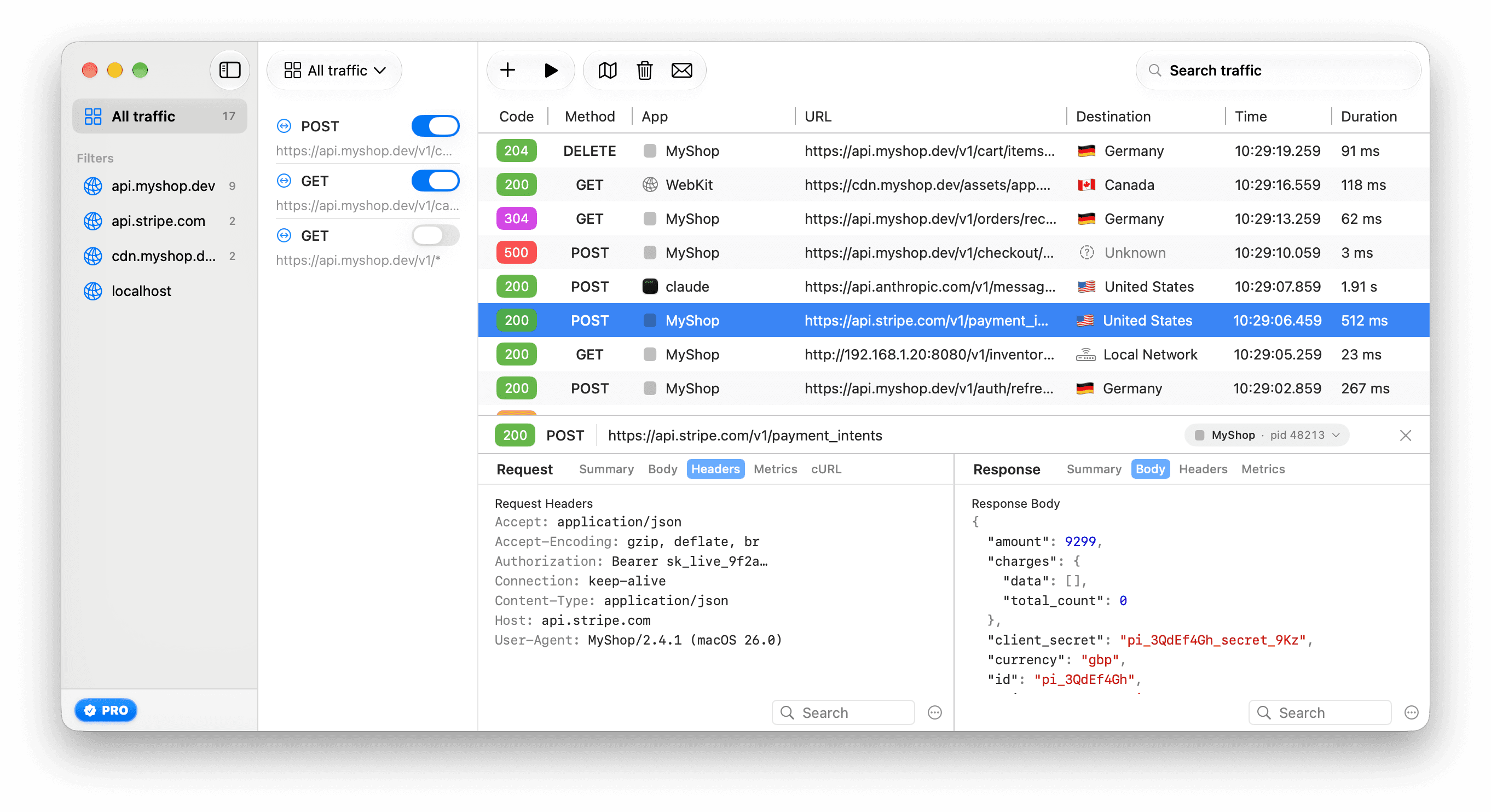Open the Response Summary tab
The width and height of the screenshot is (1491, 812).
[x=1094, y=469]
